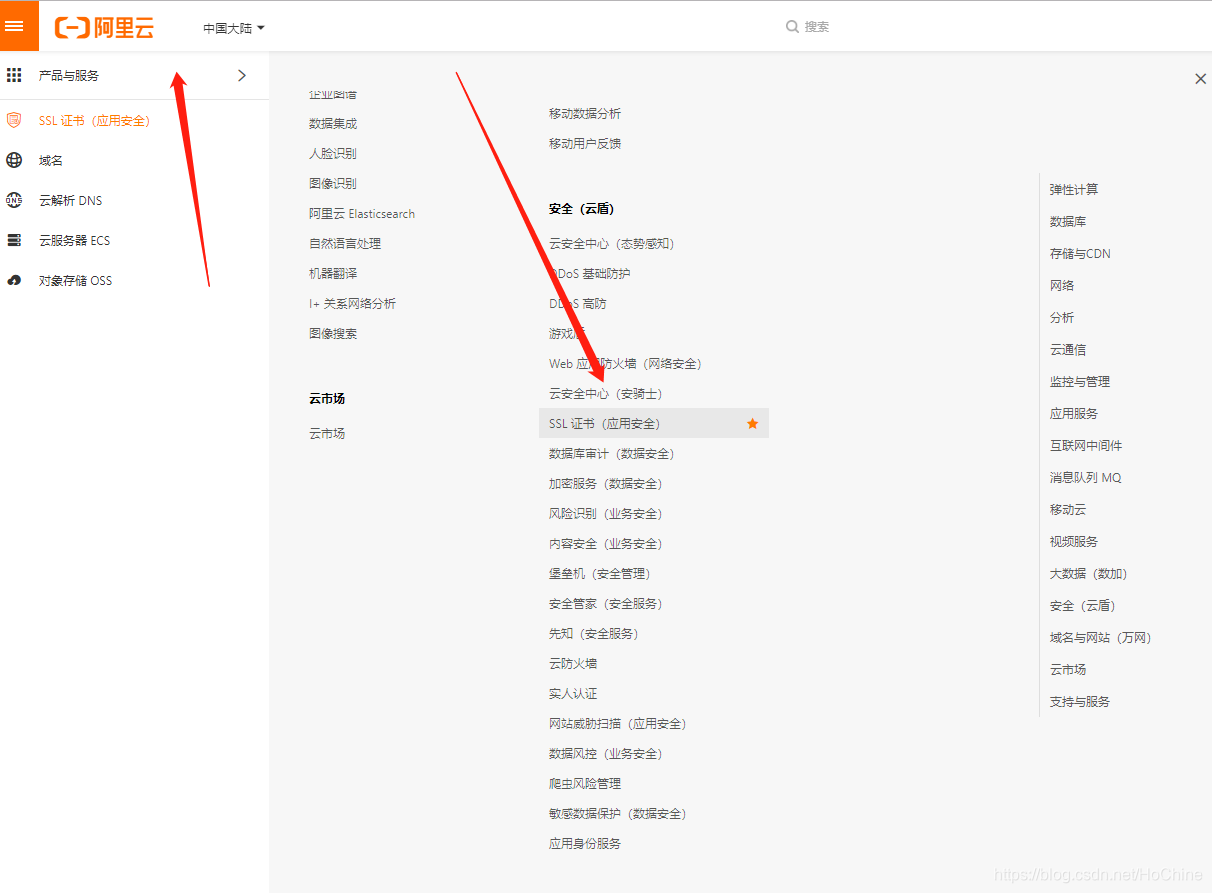
Task: Jump to 监控与管理 category
Action: tap(1080, 382)
